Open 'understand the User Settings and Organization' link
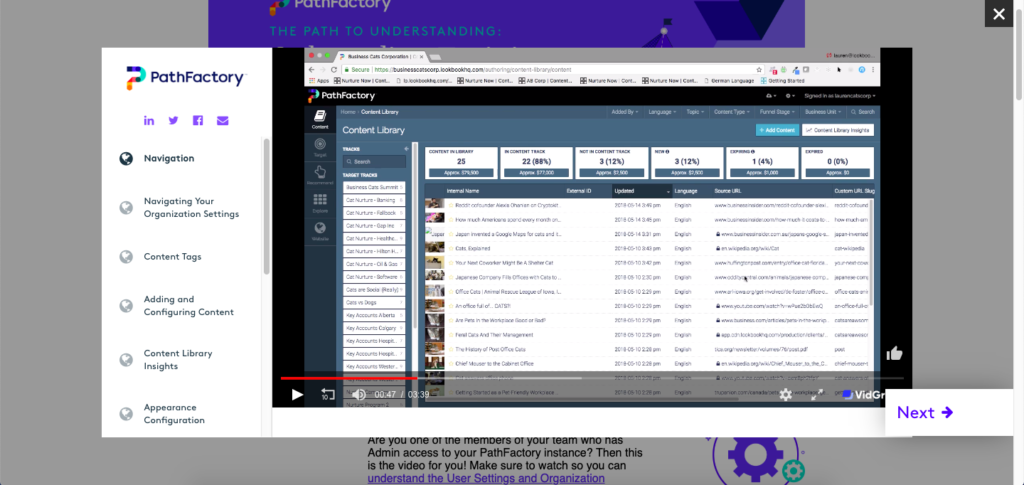Viewport: 1024px width, 485px height. pyautogui.click(x=486, y=478)
